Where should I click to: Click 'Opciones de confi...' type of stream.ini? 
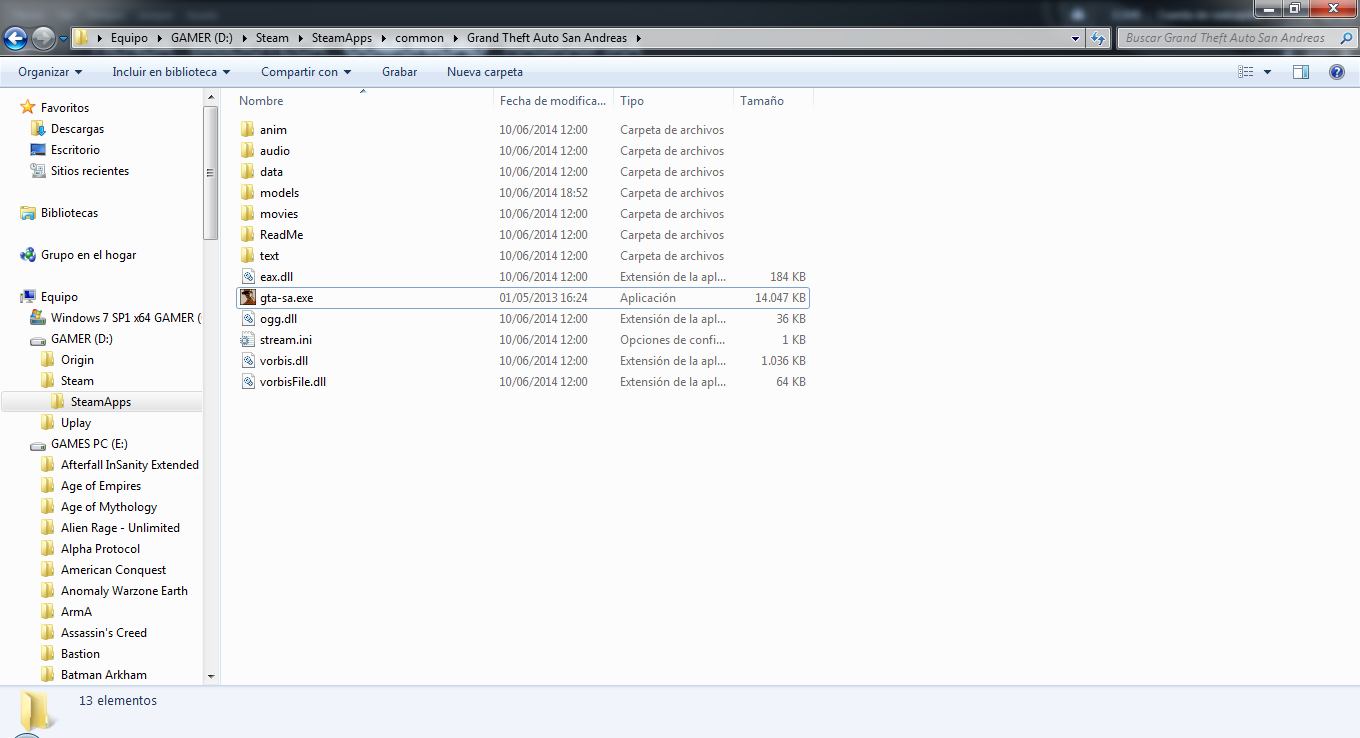672,340
